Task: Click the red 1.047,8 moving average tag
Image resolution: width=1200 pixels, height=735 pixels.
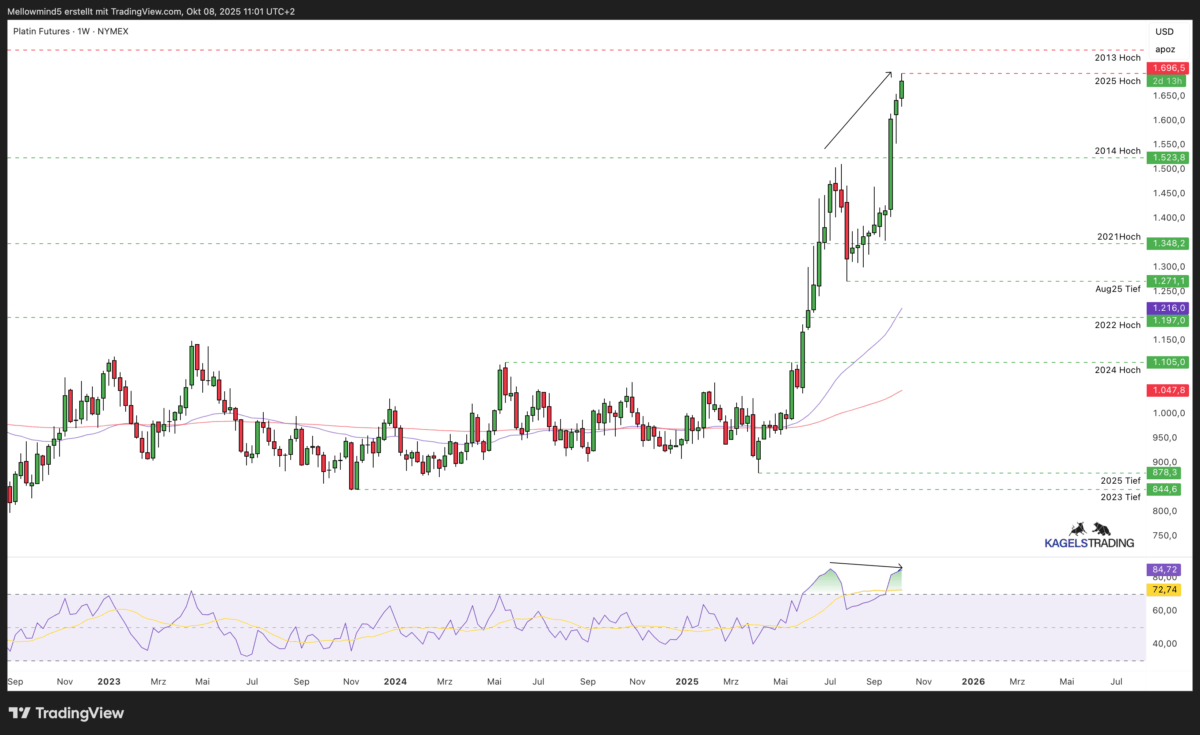Action: [1167, 390]
